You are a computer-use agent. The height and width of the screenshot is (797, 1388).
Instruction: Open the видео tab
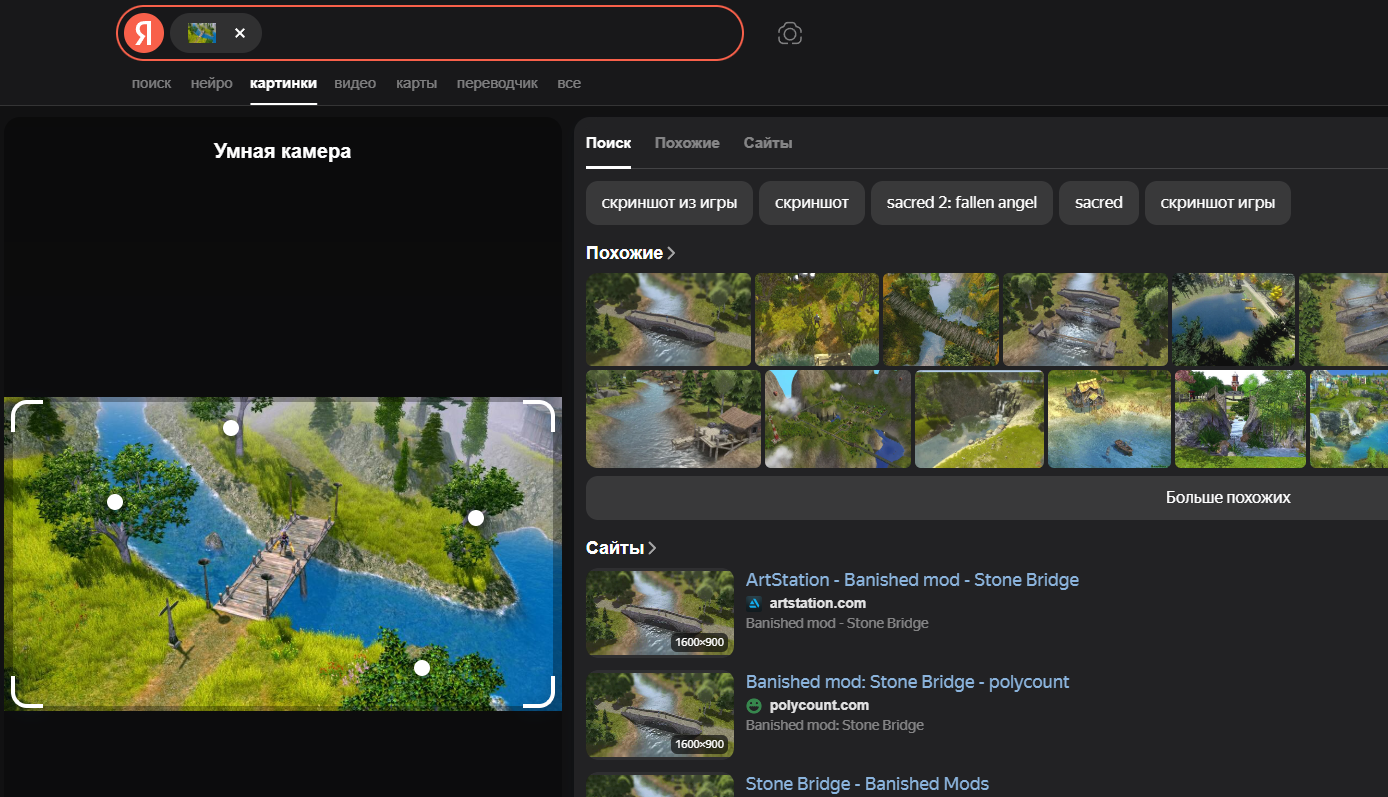click(x=355, y=83)
